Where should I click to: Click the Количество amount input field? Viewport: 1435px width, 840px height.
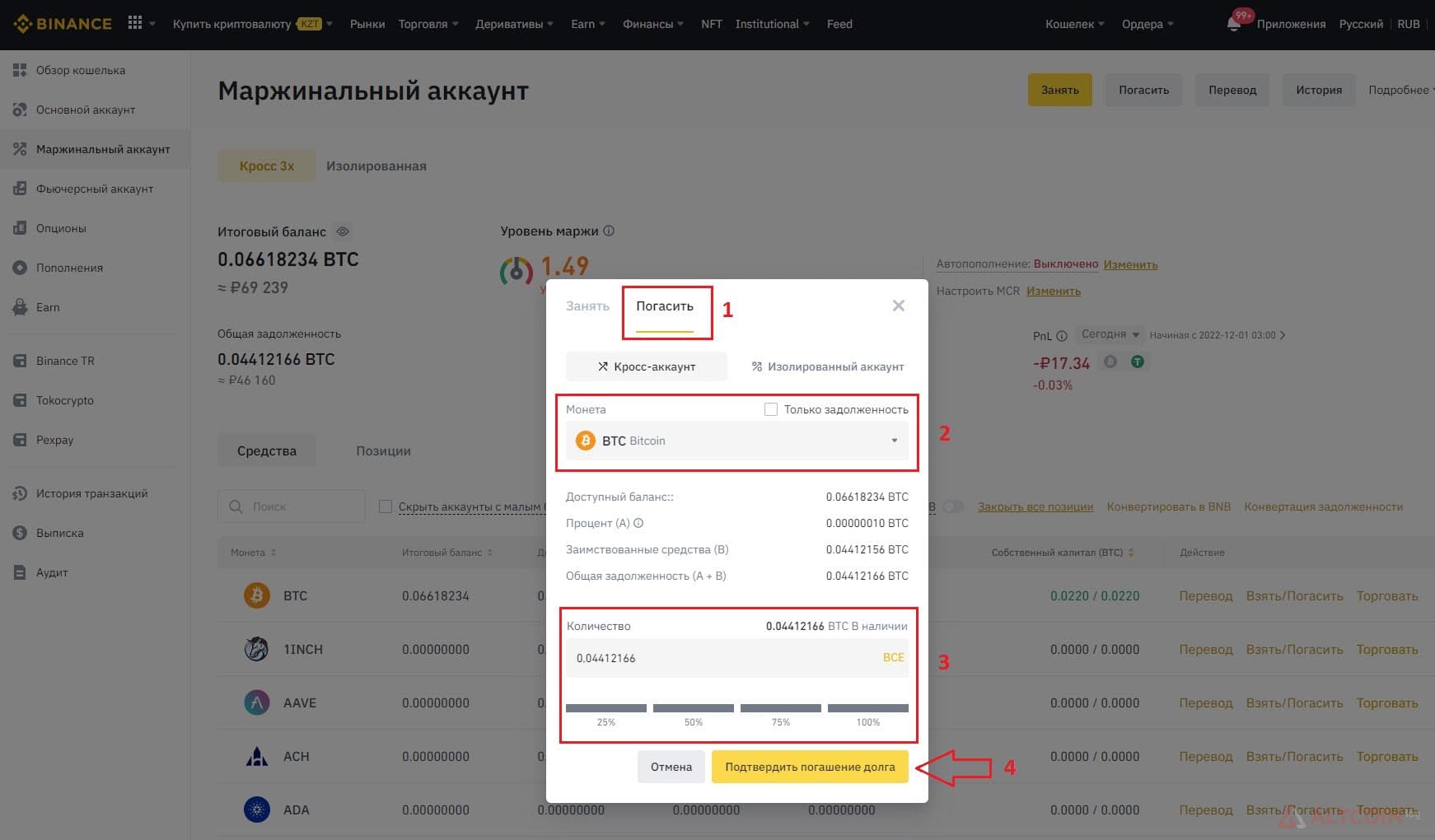pos(737,658)
